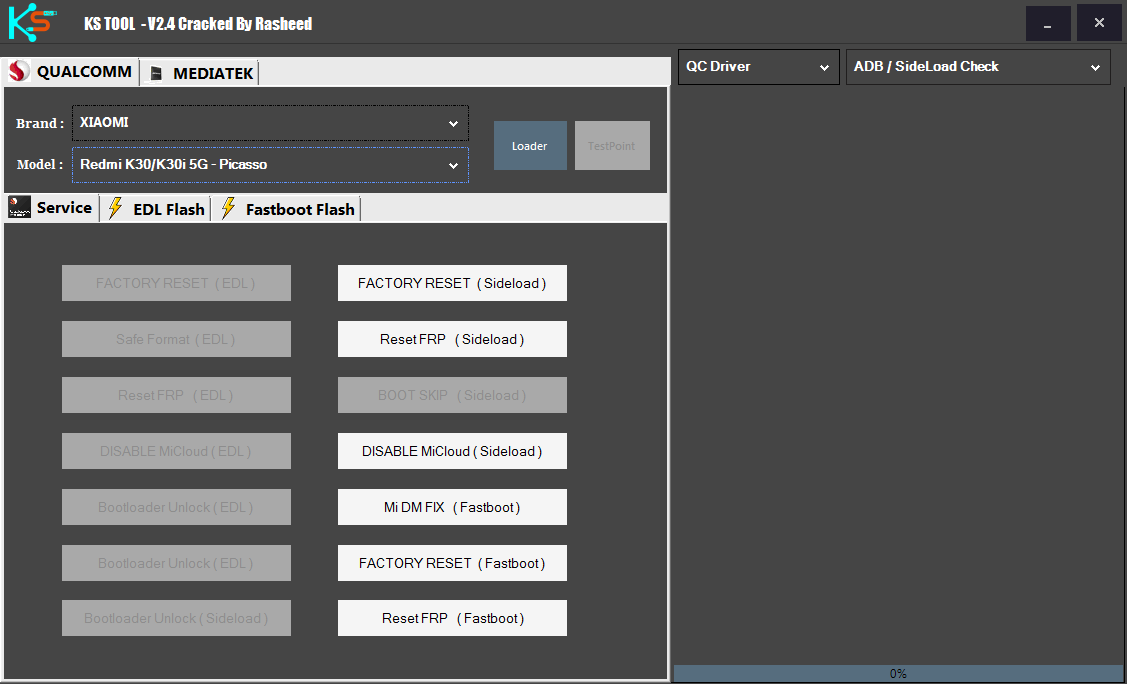Click the 0% progress bar
Image resolution: width=1127 pixels, height=684 pixels.
click(x=898, y=673)
